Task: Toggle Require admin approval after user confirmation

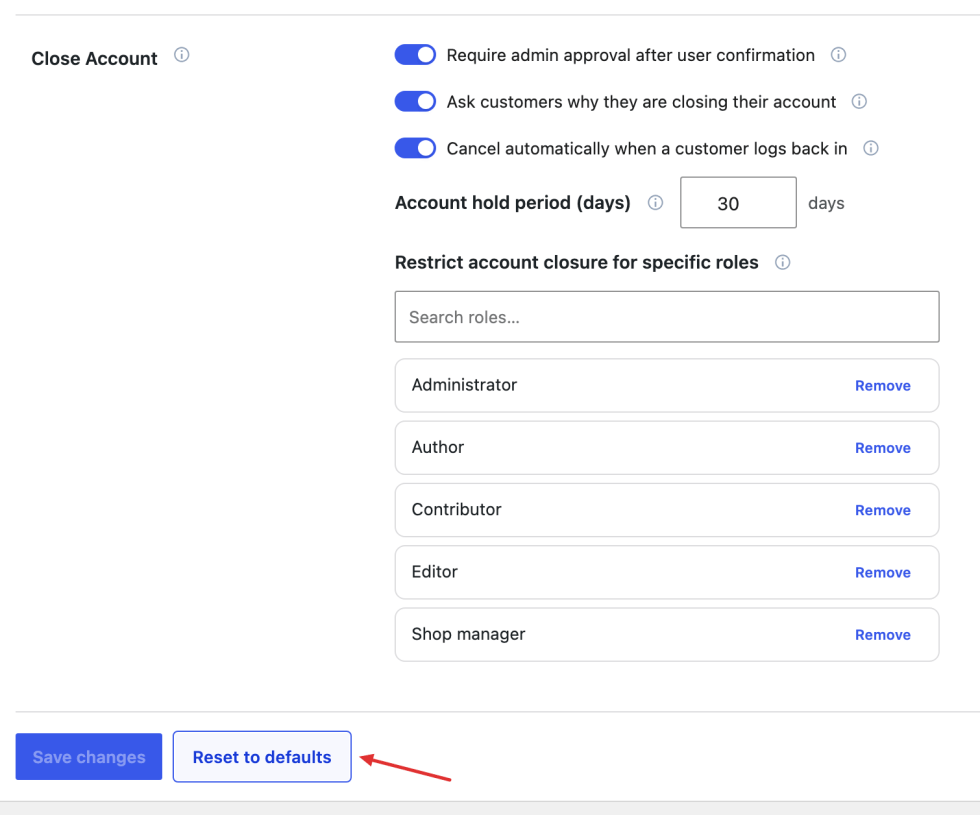Action: 415,55
